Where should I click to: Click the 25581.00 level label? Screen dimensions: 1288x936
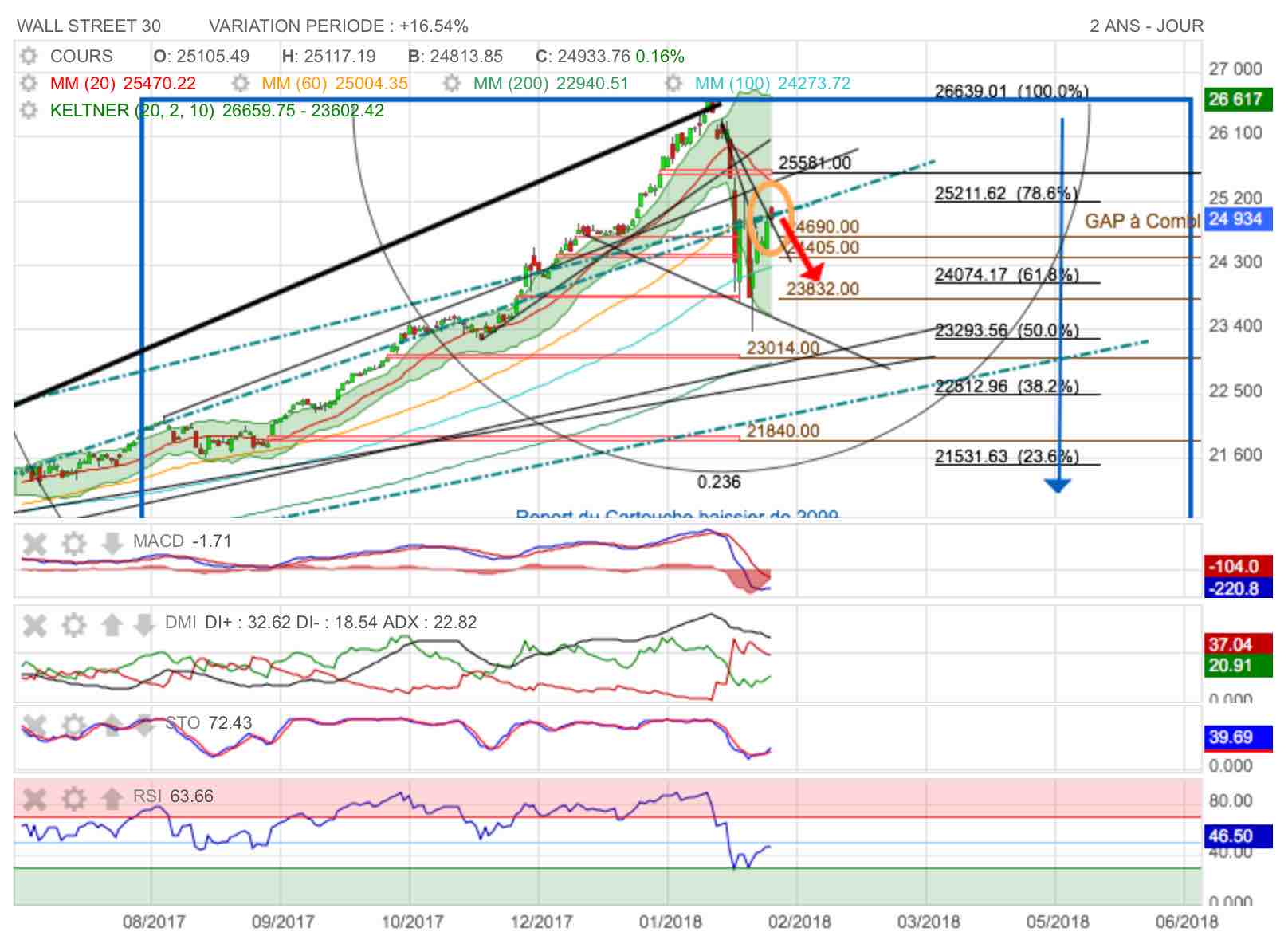(x=815, y=163)
